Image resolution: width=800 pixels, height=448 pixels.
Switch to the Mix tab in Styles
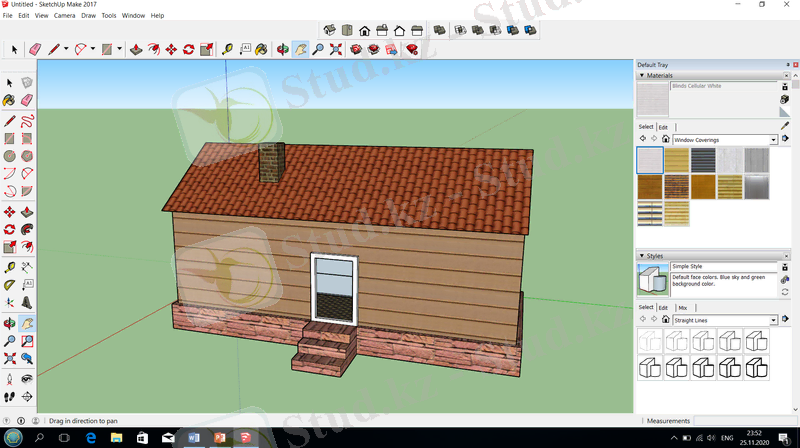click(682, 307)
